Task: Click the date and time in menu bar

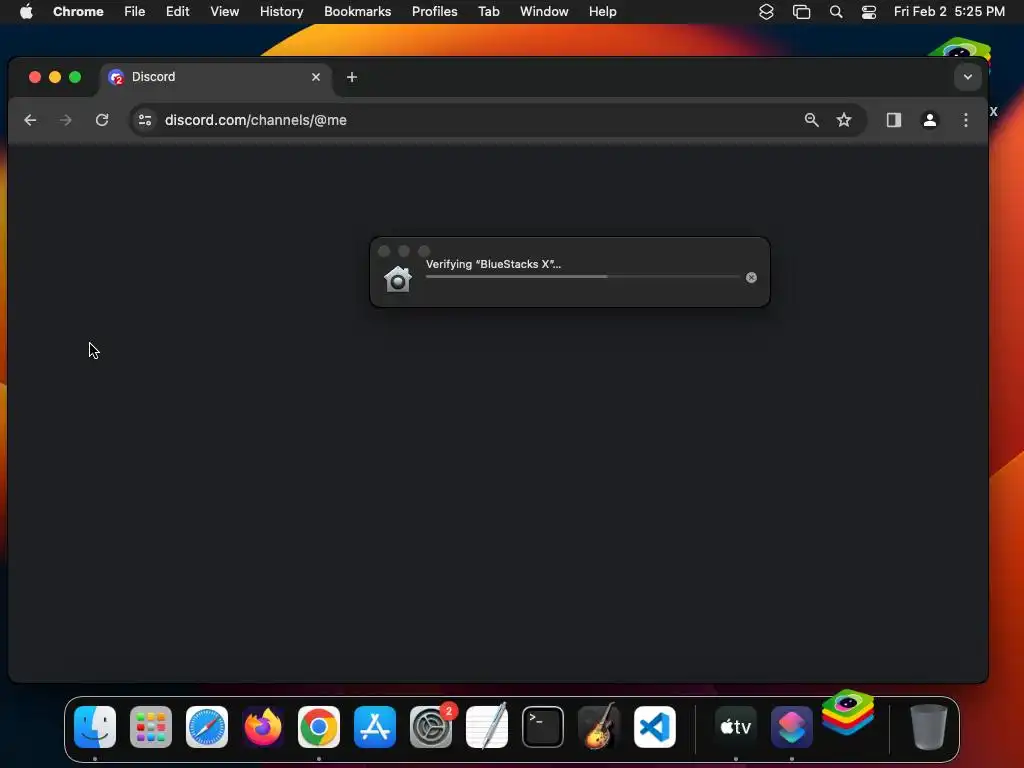Action: [x=949, y=12]
